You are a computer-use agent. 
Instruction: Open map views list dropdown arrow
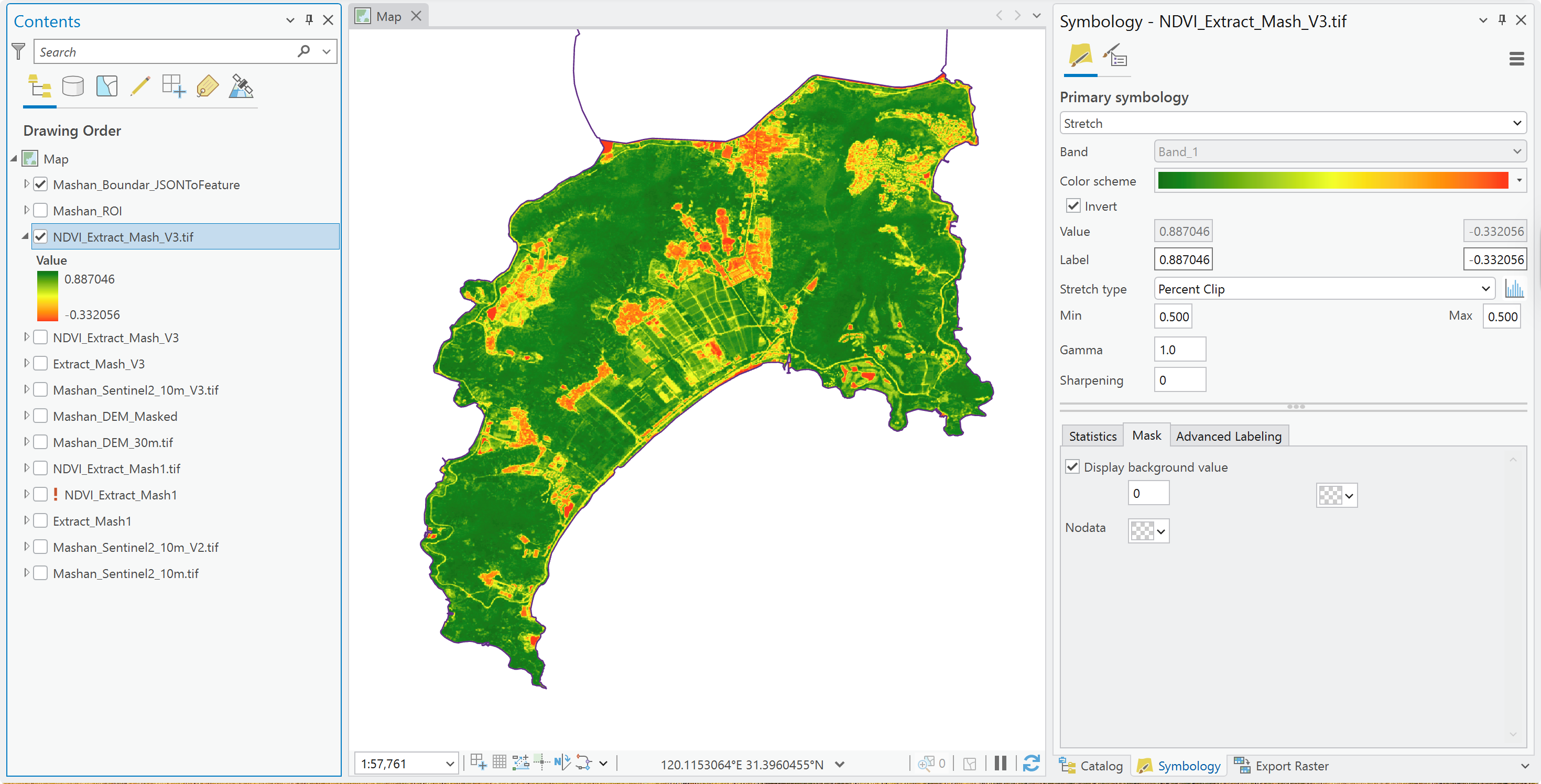pyautogui.click(x=1037, y=16)
